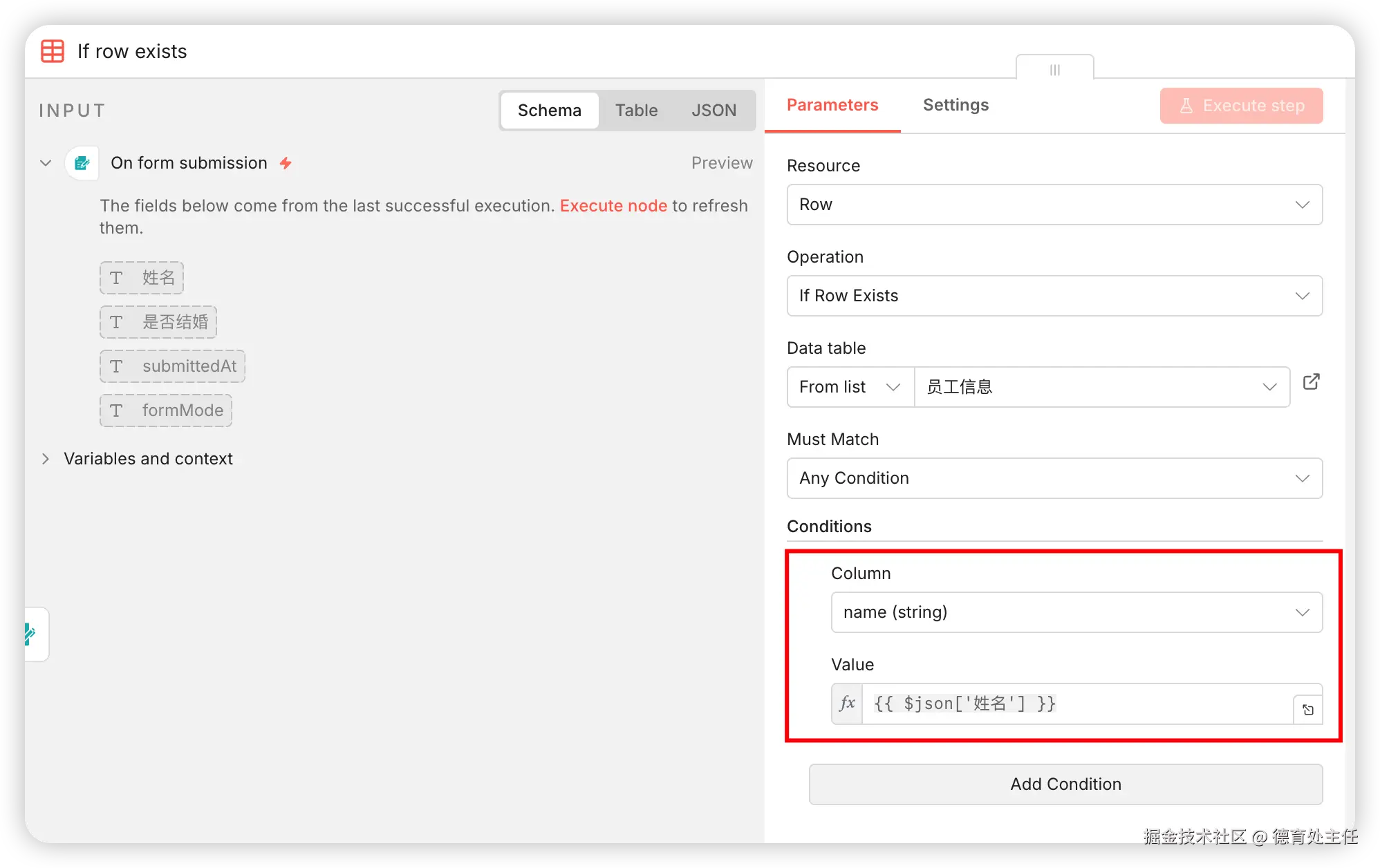
Task: Click the fx expression toggle on Value
Action: point(847,704)
